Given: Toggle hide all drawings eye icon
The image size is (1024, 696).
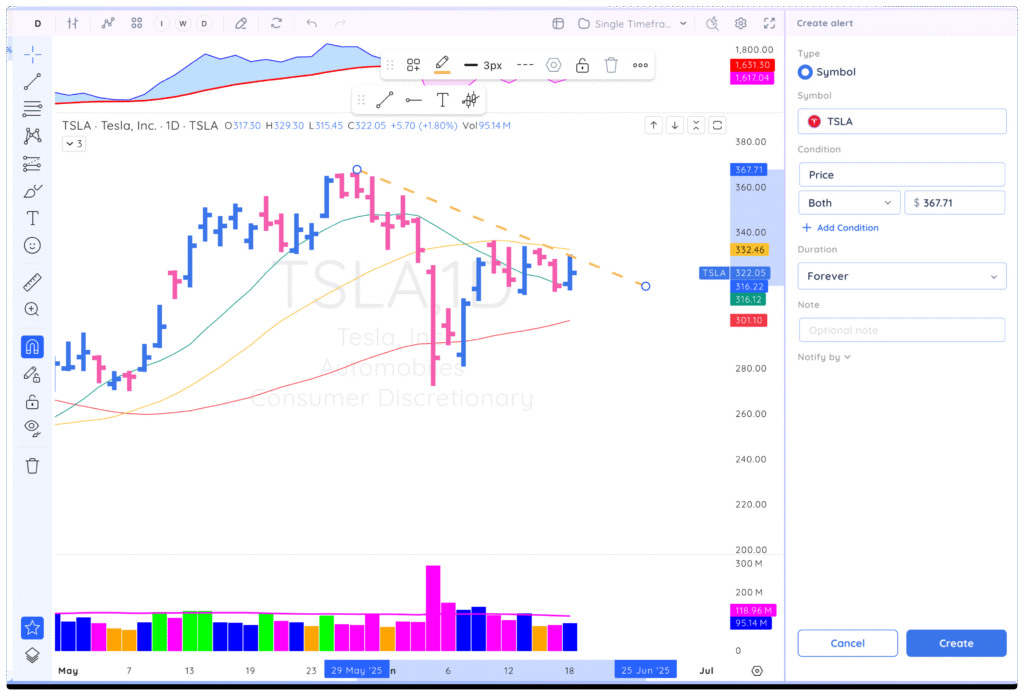Looking at the screenshot, I should [x=32, y=428].
